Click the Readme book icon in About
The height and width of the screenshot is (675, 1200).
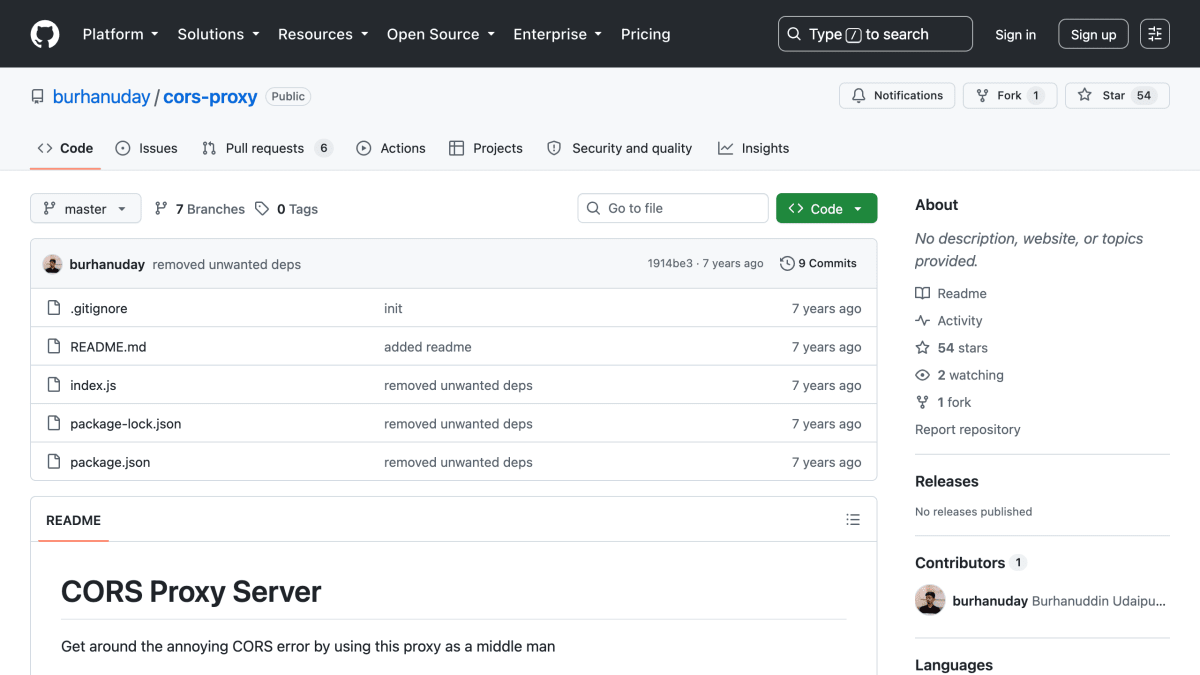922,294
